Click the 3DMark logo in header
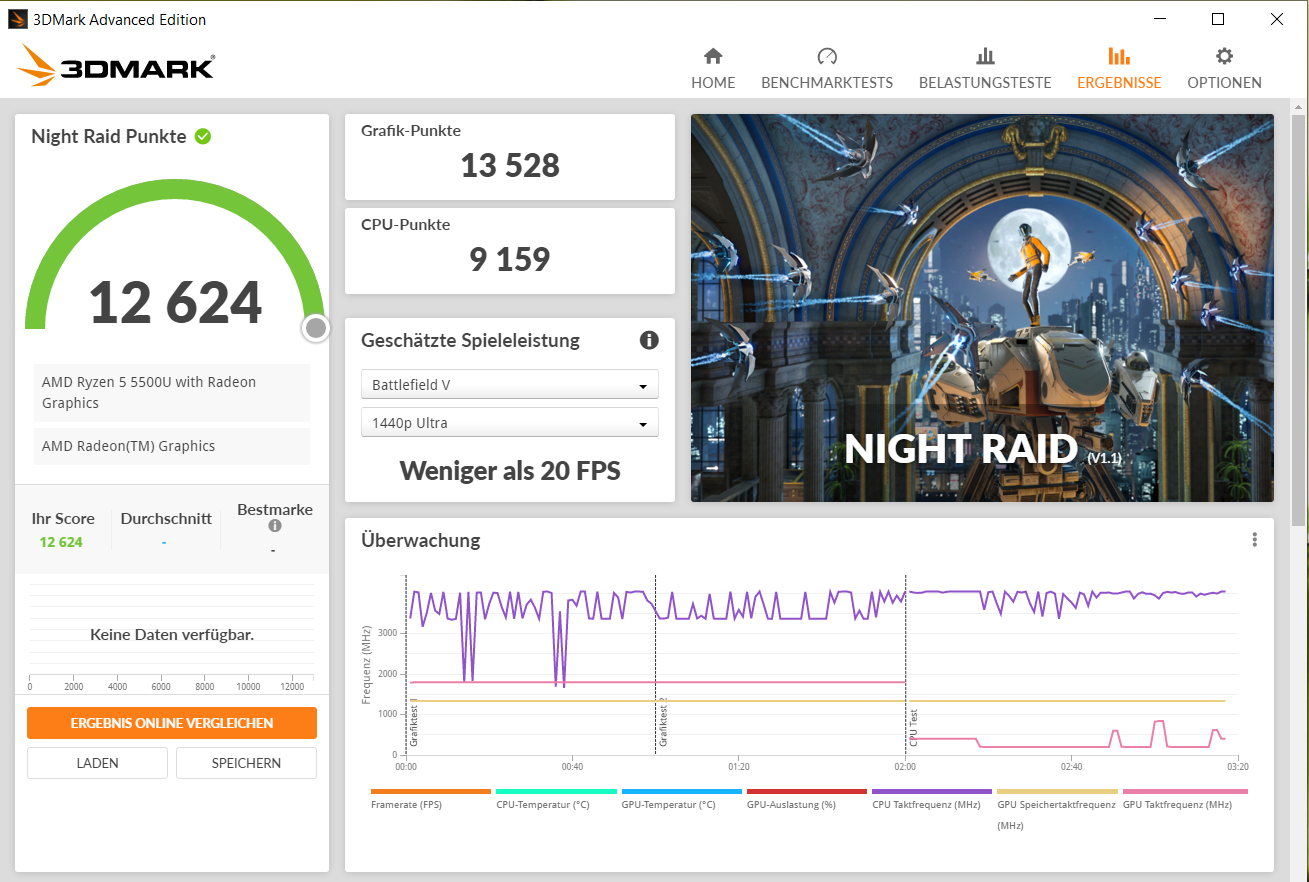 (x=115, y=67)
